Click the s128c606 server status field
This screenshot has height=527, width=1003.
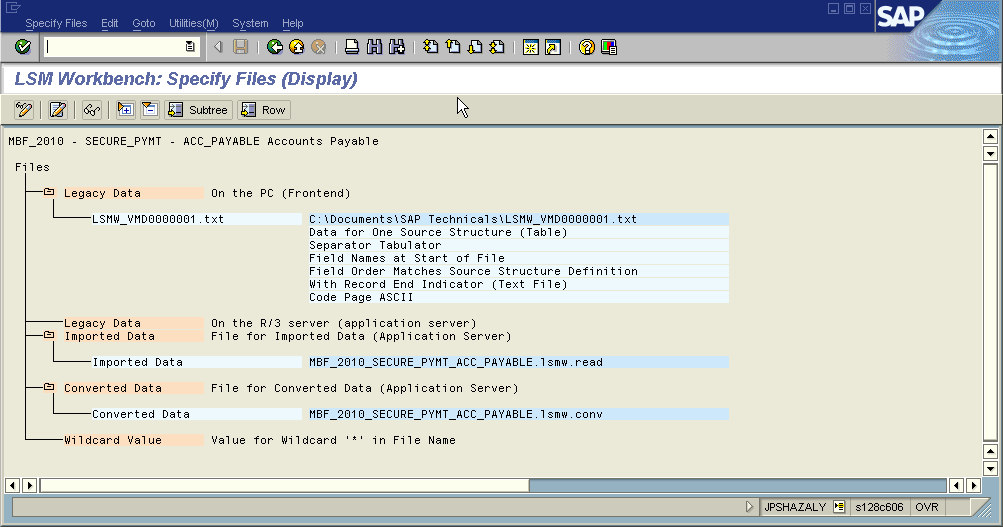point(879,507)
